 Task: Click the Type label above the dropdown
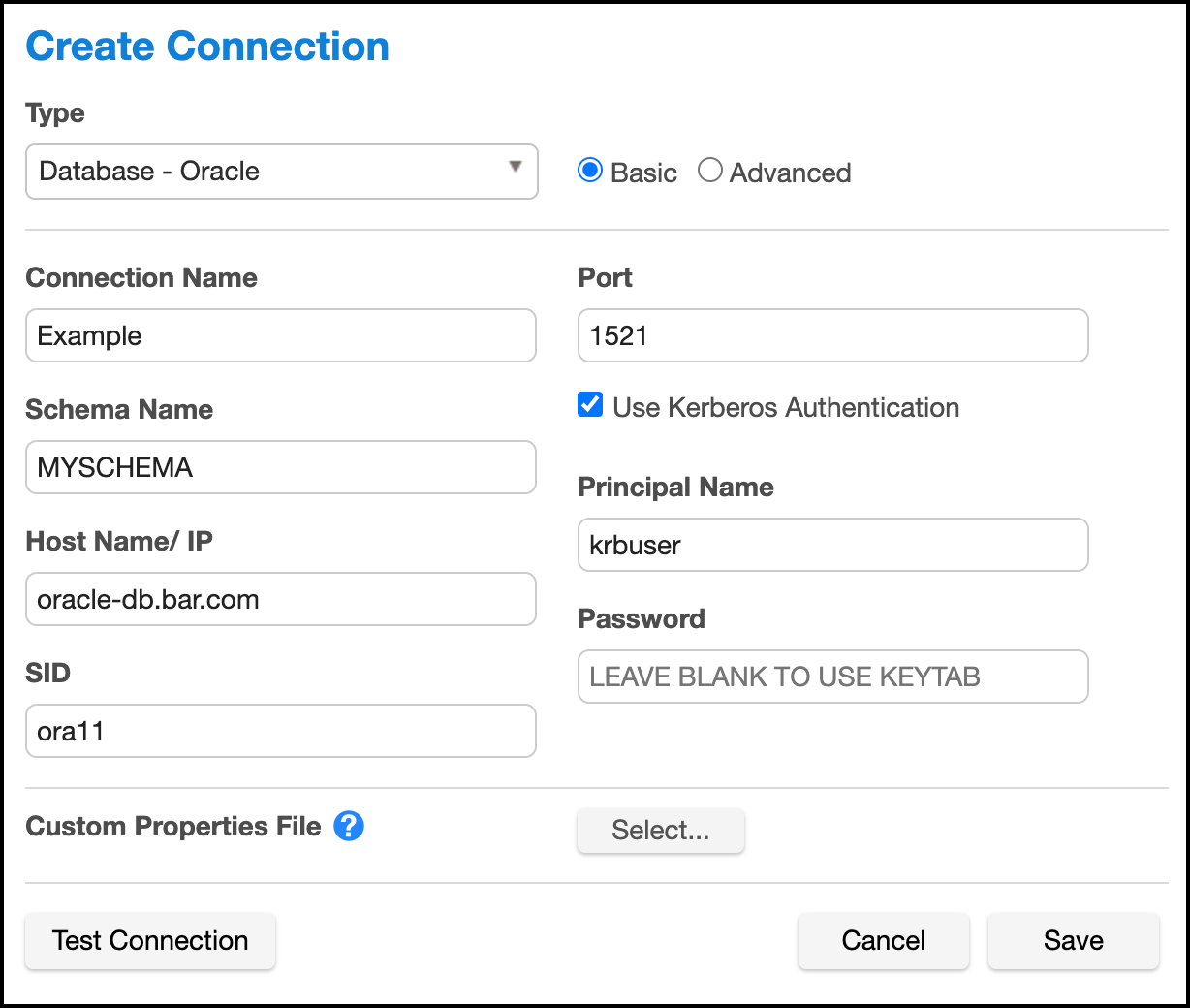click(x=55, y=113)
